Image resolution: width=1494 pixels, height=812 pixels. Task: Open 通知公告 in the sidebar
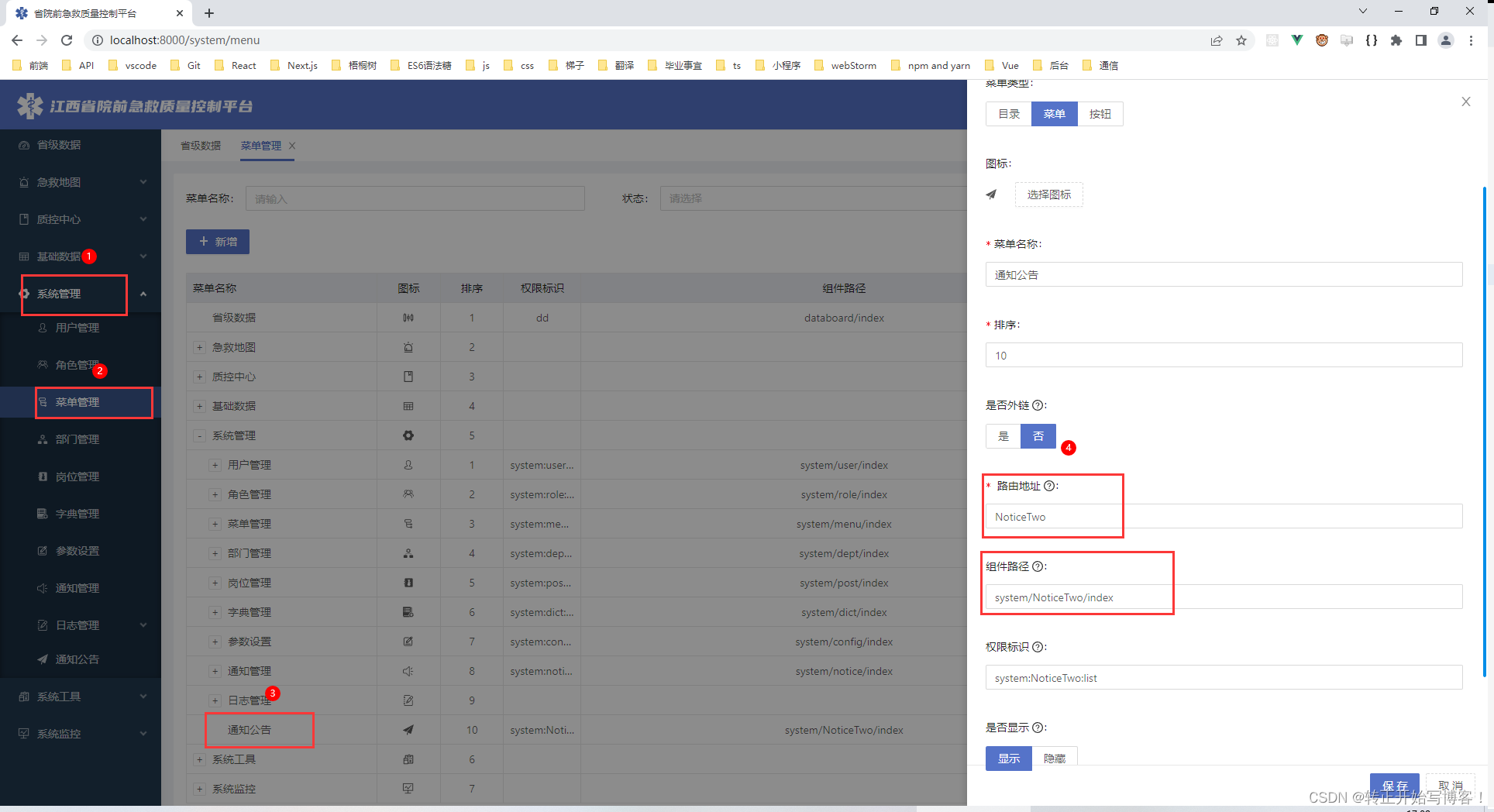coord(77,659)
